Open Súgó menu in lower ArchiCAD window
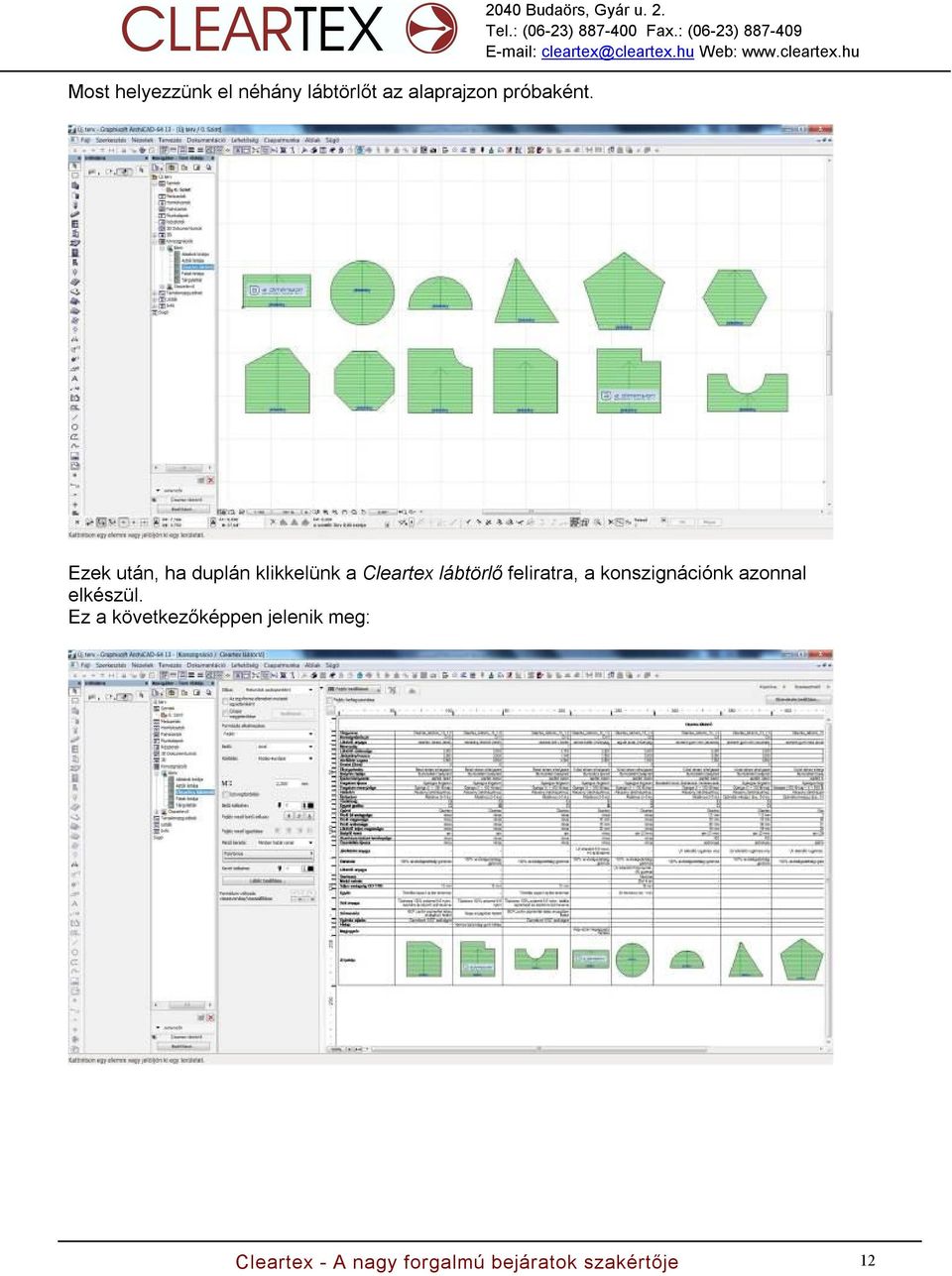 pyautogui.click(x=332, y=665)
